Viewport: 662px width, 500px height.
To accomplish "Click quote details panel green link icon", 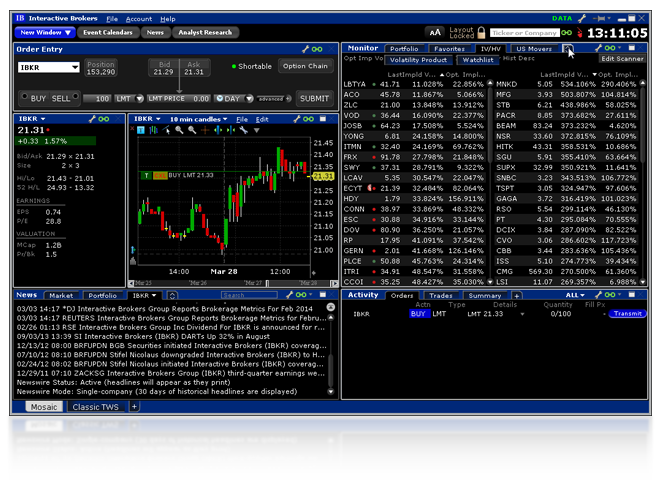I will 103,119.
